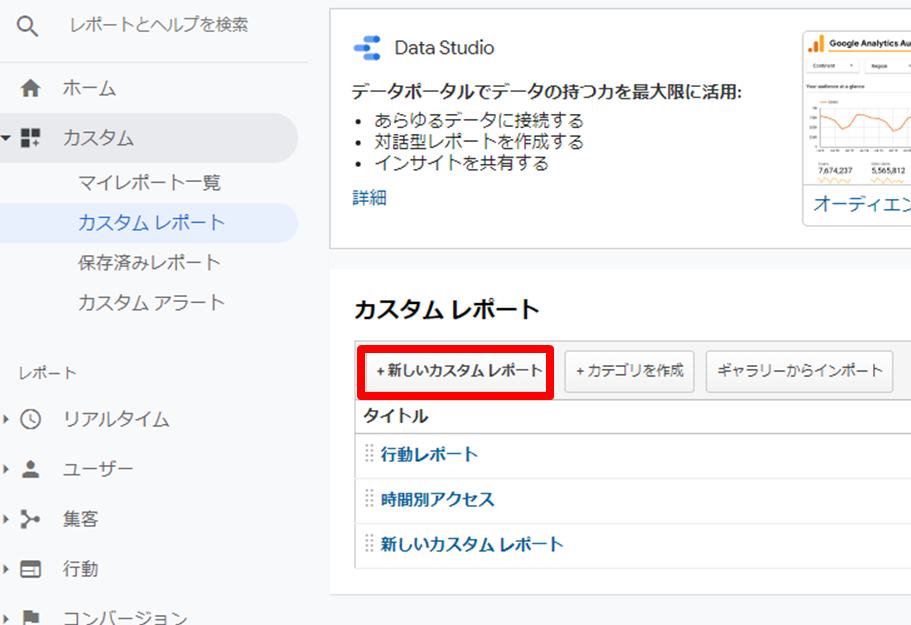Open カスタム アラート in sidebar
The width and height of the screenshot is (911, 625).
[x=151, y=303]
